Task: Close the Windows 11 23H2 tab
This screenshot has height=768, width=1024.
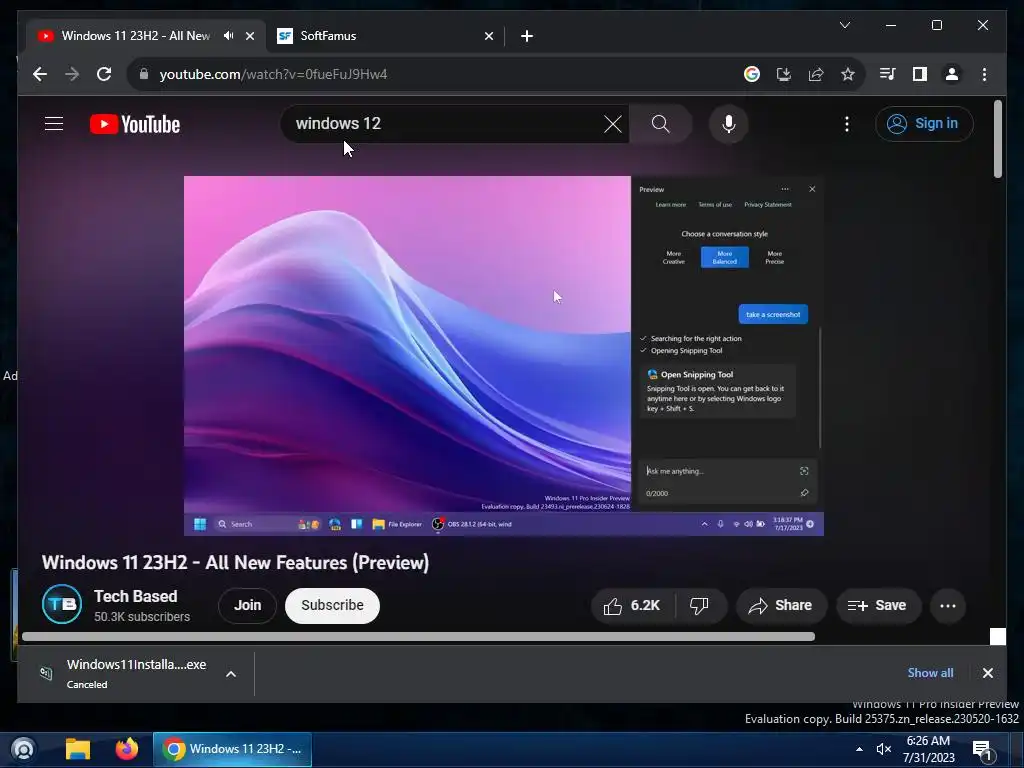Action: click(x=249, y=36)
